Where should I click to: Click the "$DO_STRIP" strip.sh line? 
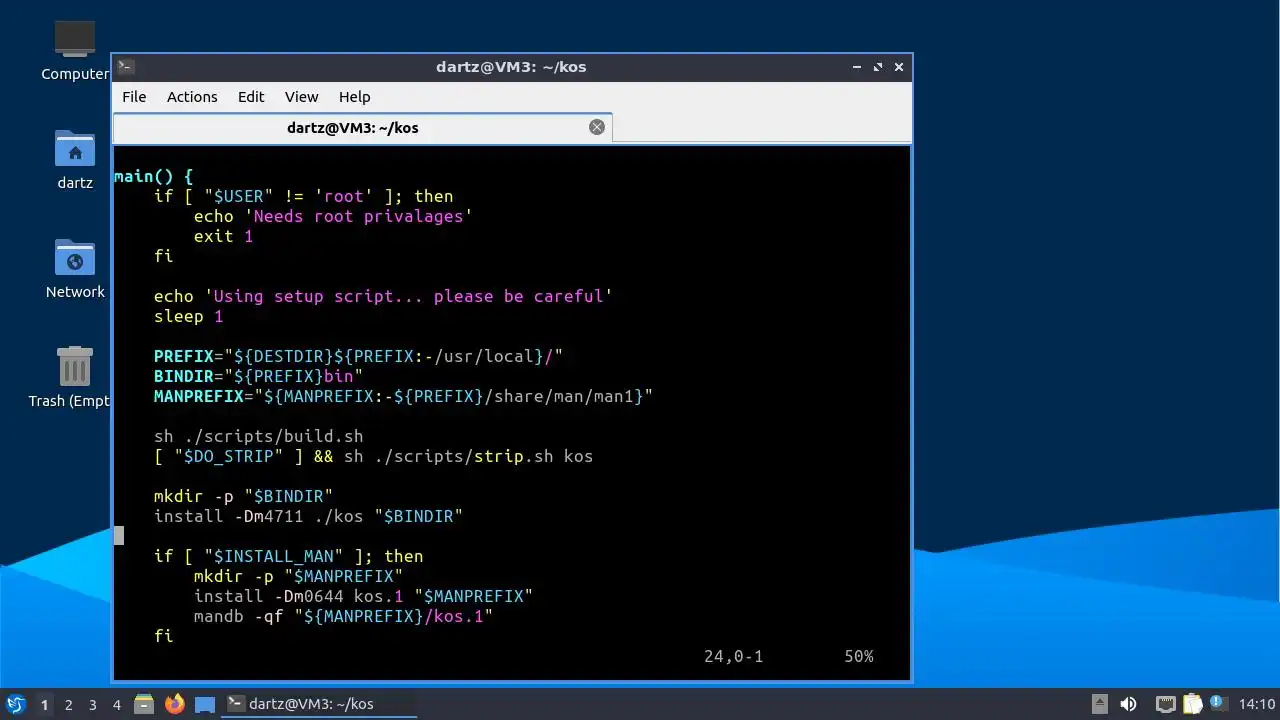374,456
